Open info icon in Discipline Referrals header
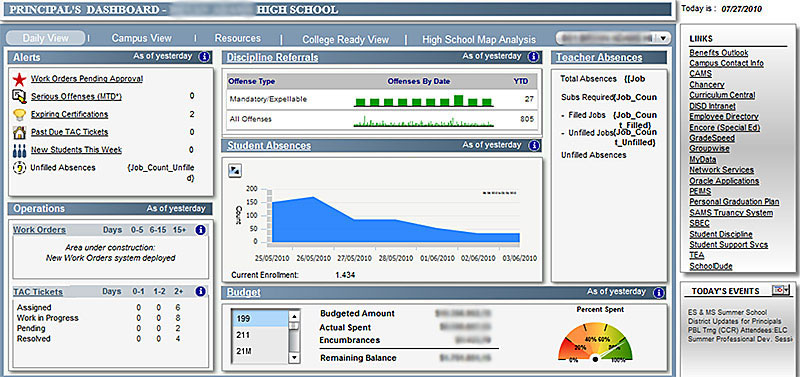 pos(534,57)
